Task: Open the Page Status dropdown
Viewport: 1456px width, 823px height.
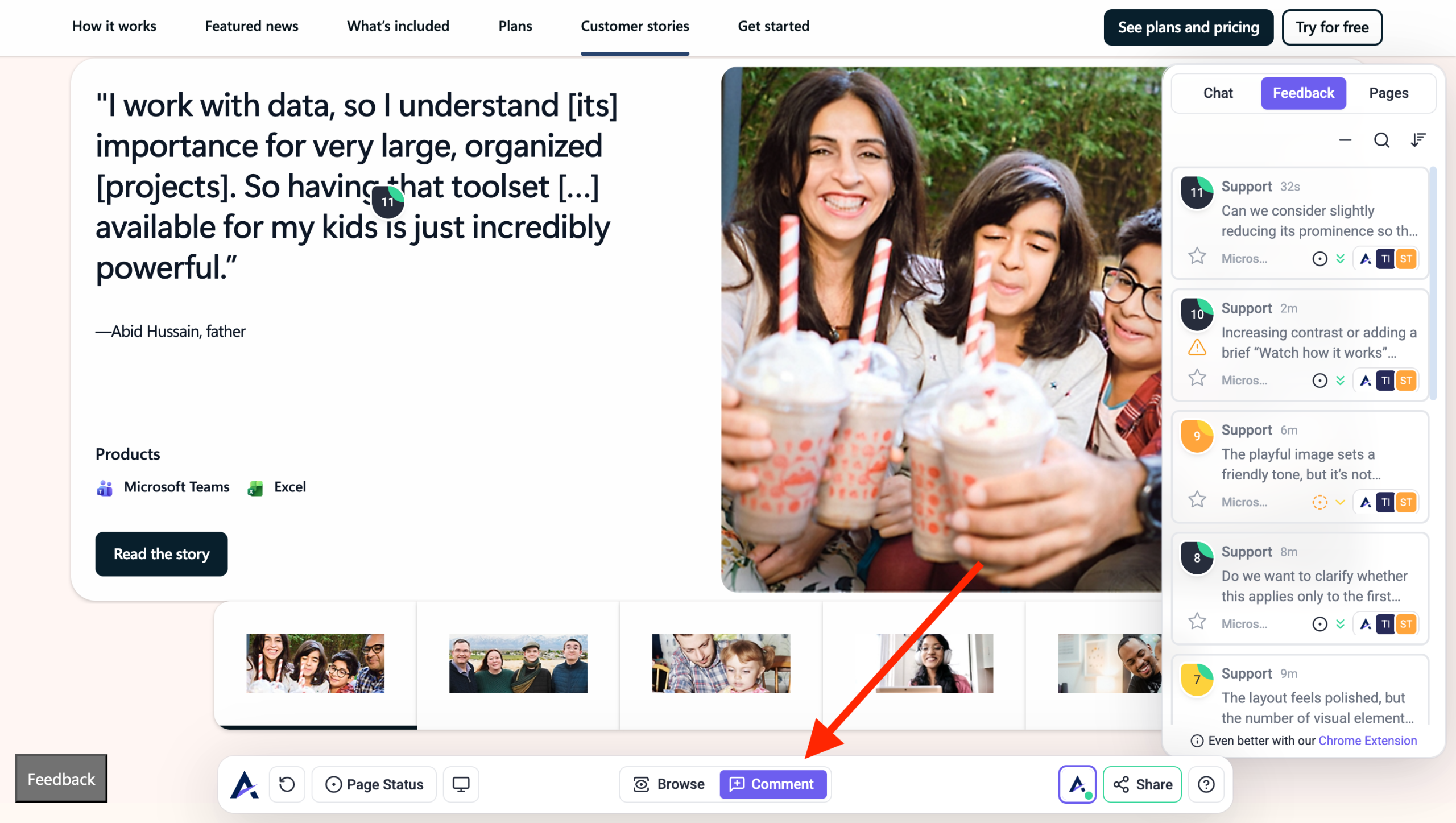Action: tap(374, 784)
